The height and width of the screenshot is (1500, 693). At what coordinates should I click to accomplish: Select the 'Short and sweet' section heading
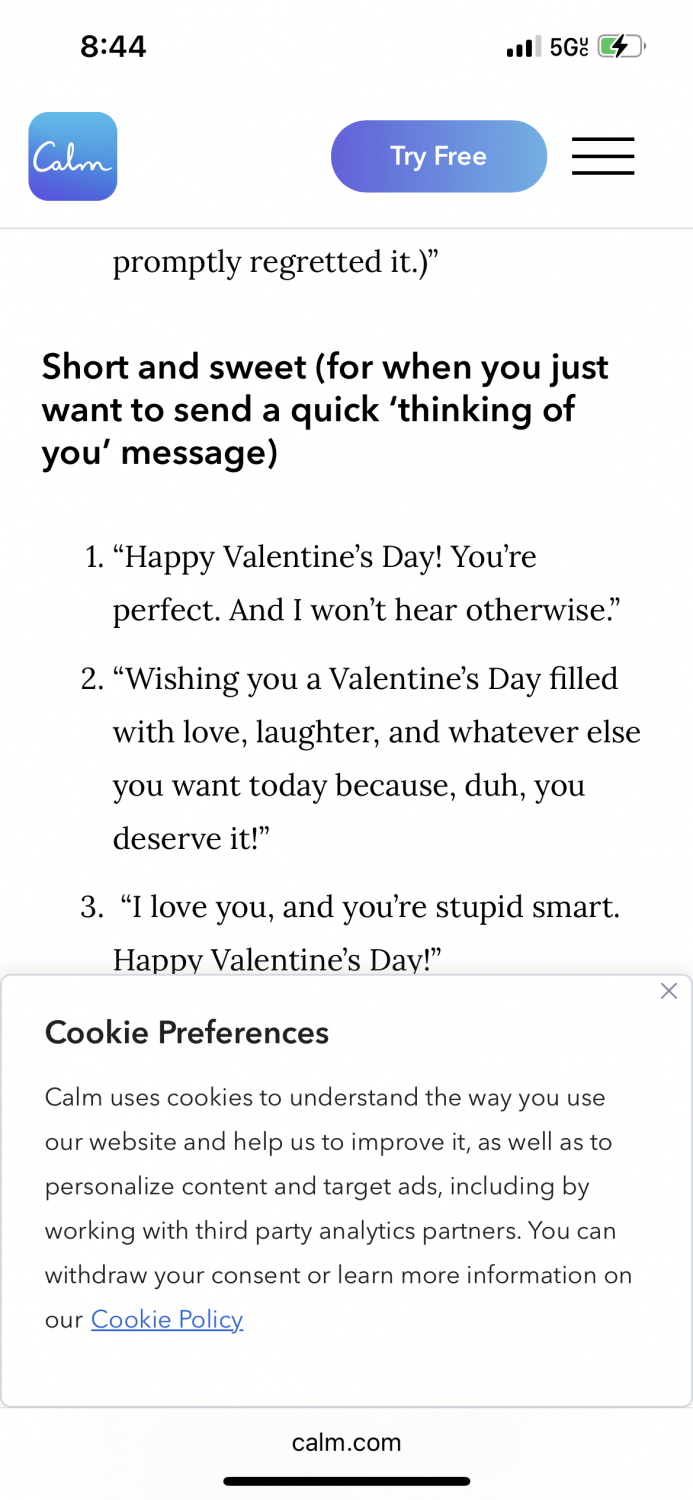coord(325,410)
